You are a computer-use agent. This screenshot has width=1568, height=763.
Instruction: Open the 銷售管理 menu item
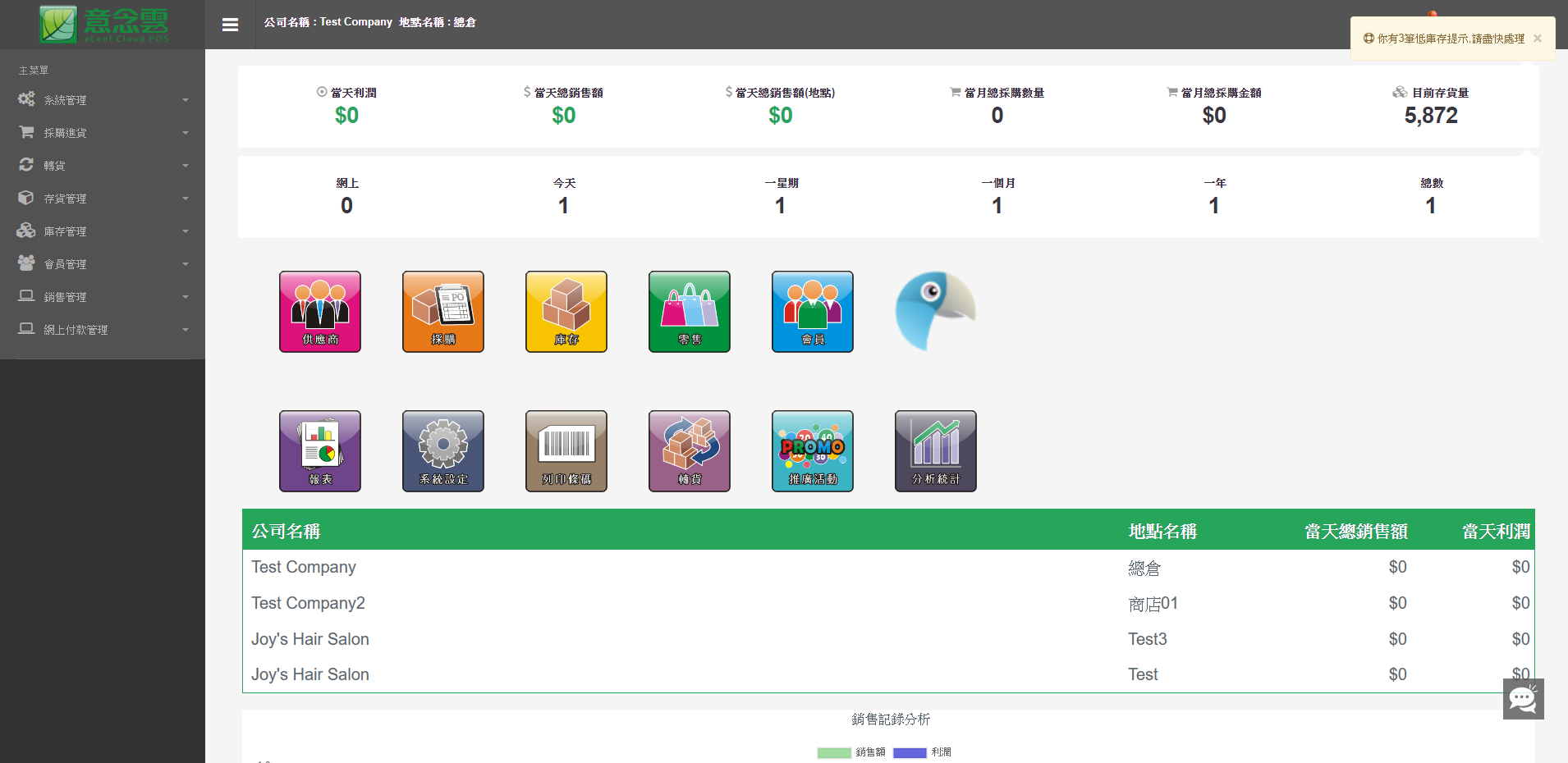click(x=103, y=297)
